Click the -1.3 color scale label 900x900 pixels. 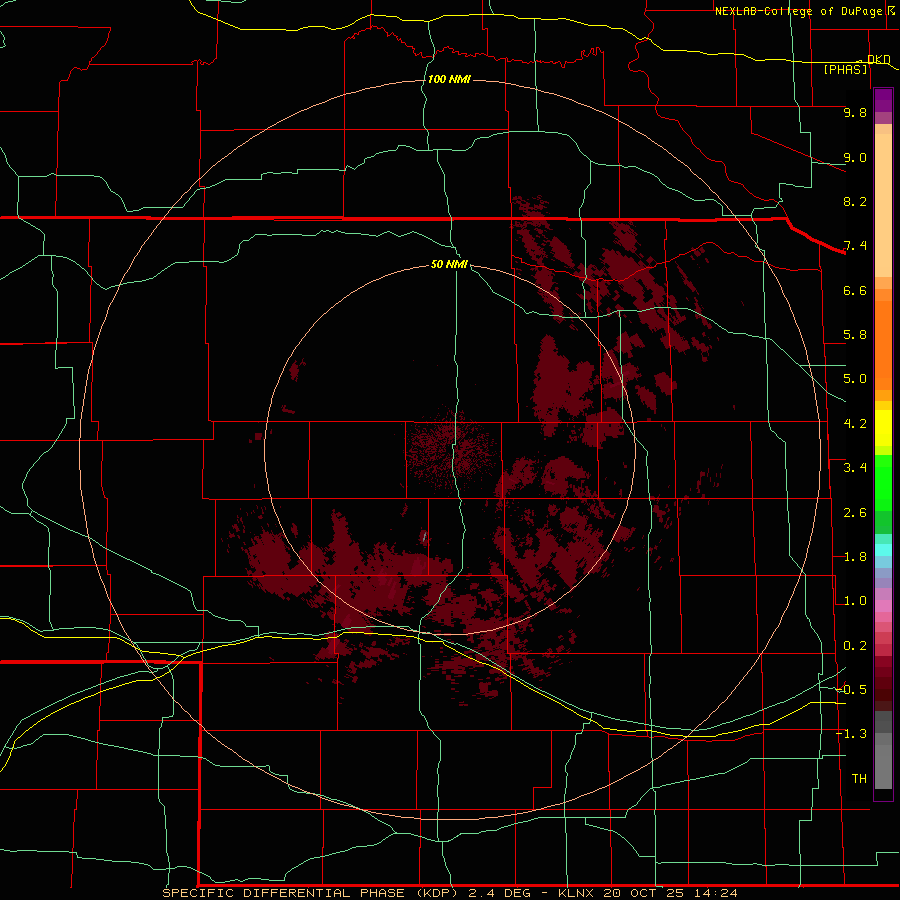(851, 734)
